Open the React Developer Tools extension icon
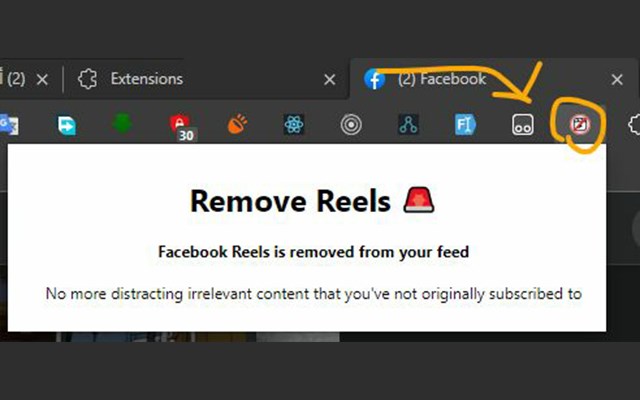 coord(294,124)
